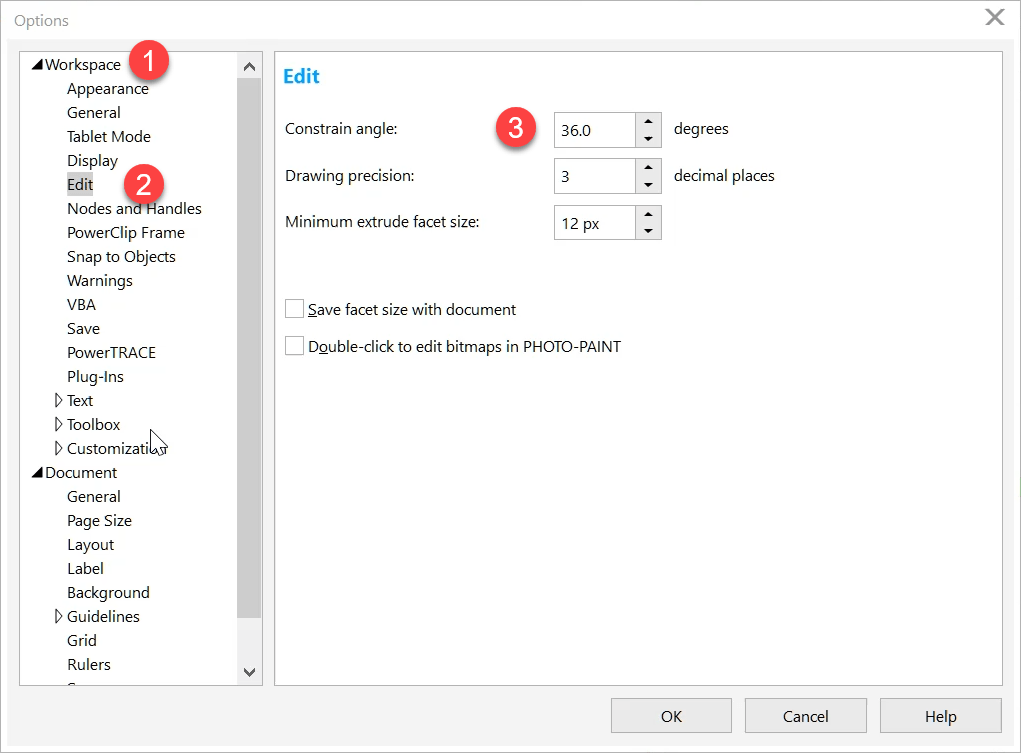Decrease Constrain angle with down arrow
1021x753 pixels.
tap(648, 139)
